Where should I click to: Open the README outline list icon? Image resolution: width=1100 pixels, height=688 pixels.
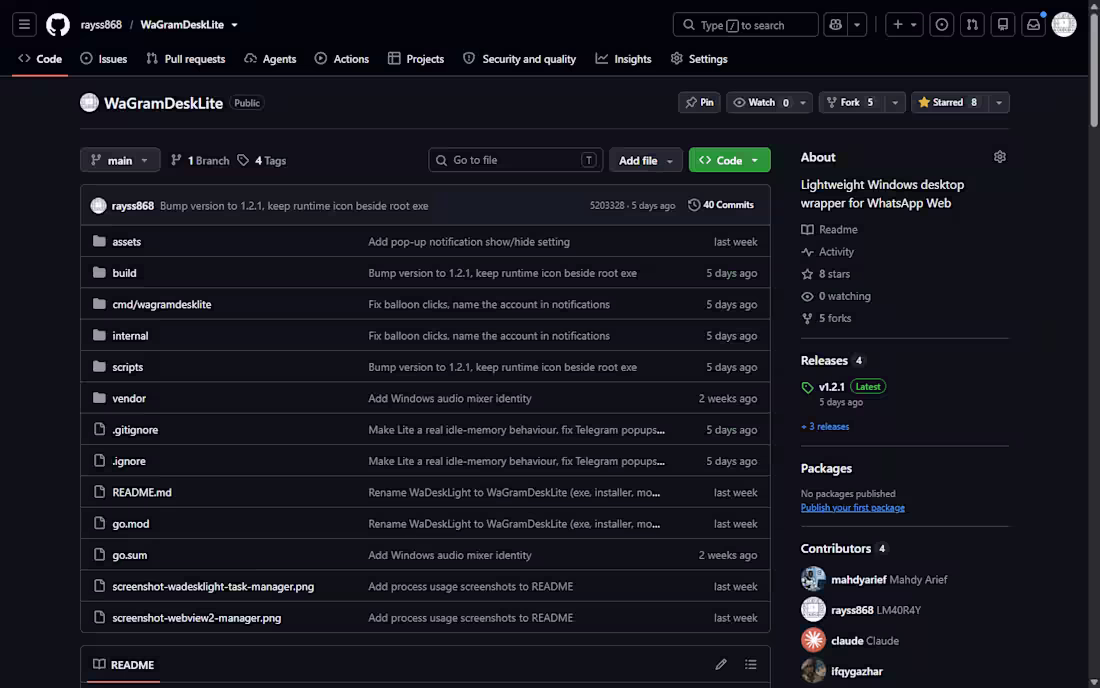(x=751, y=664)
